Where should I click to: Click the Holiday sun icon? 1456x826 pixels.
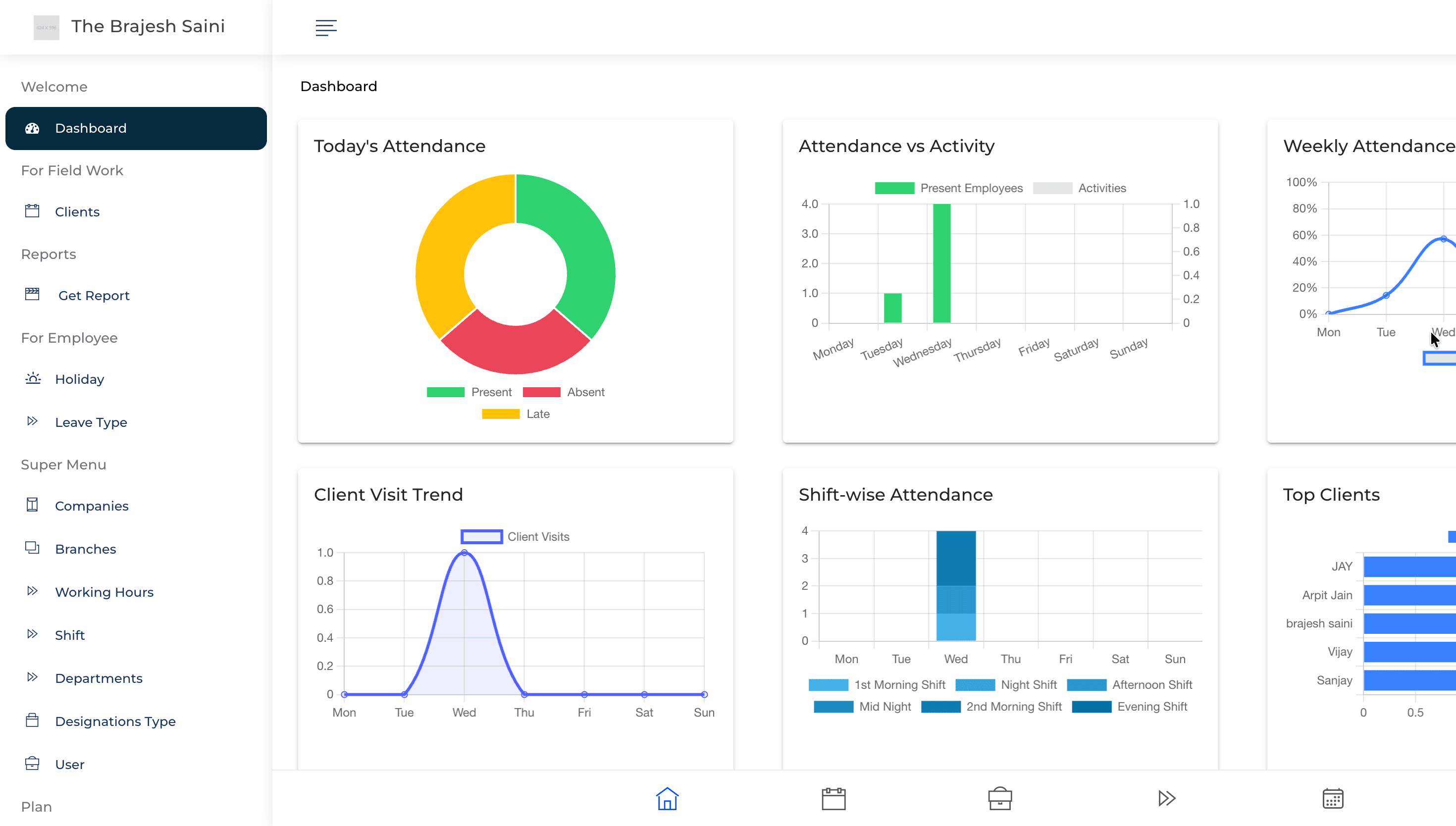click(x=32, y=378)
